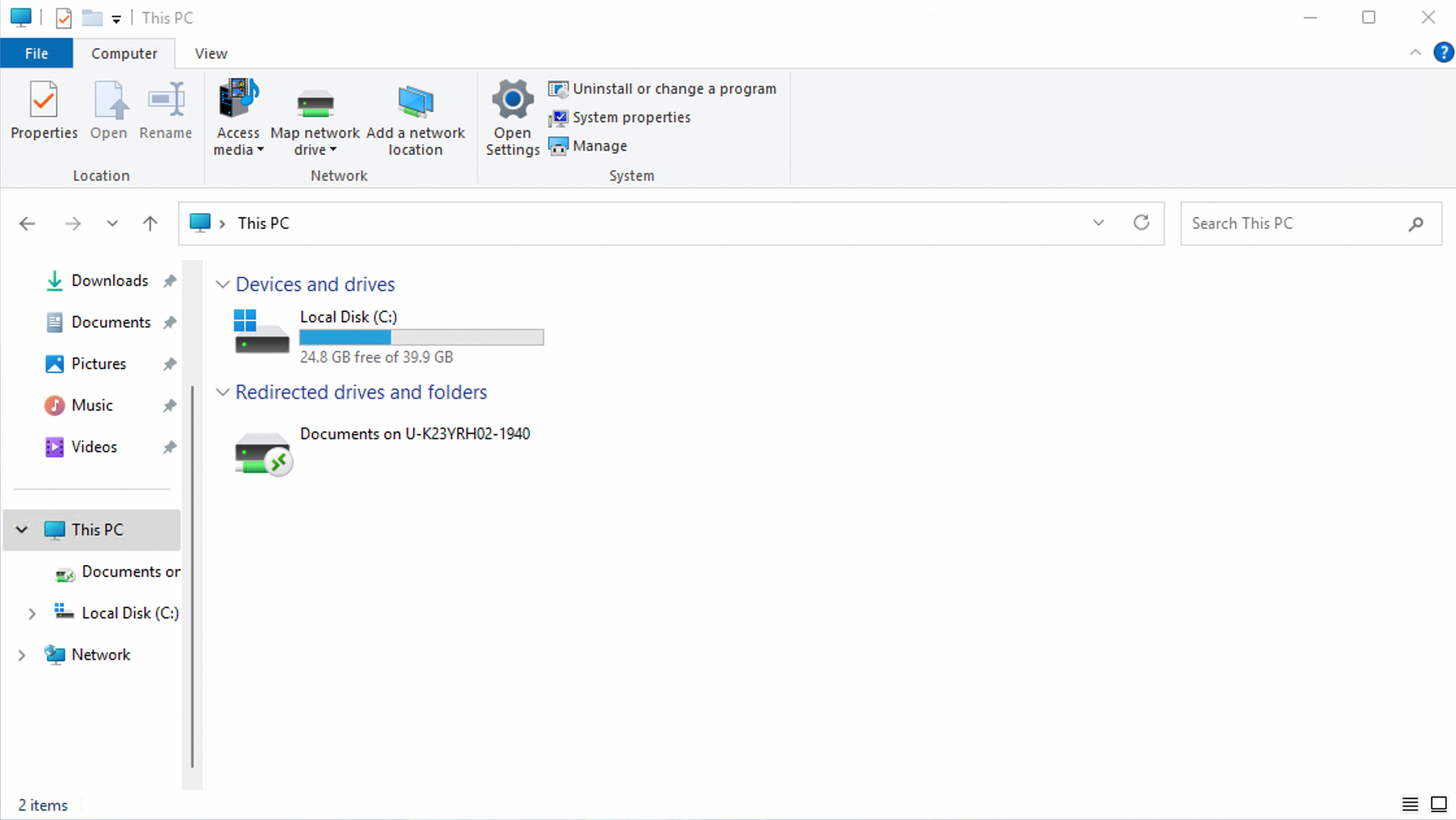This screenshot has width=1456, height=820.
Task: Click Local Disk (C:) capacity bar
Action: click(x=421, y=337)
